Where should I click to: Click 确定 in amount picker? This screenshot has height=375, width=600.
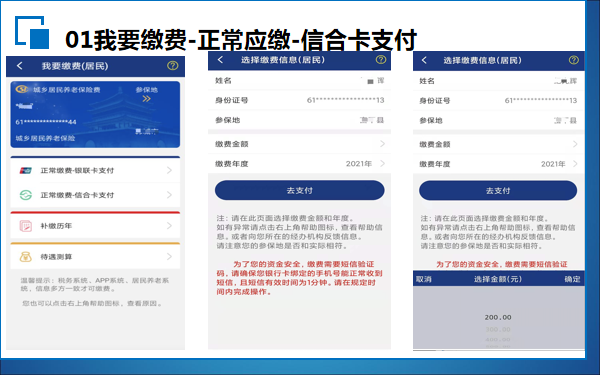572,279
